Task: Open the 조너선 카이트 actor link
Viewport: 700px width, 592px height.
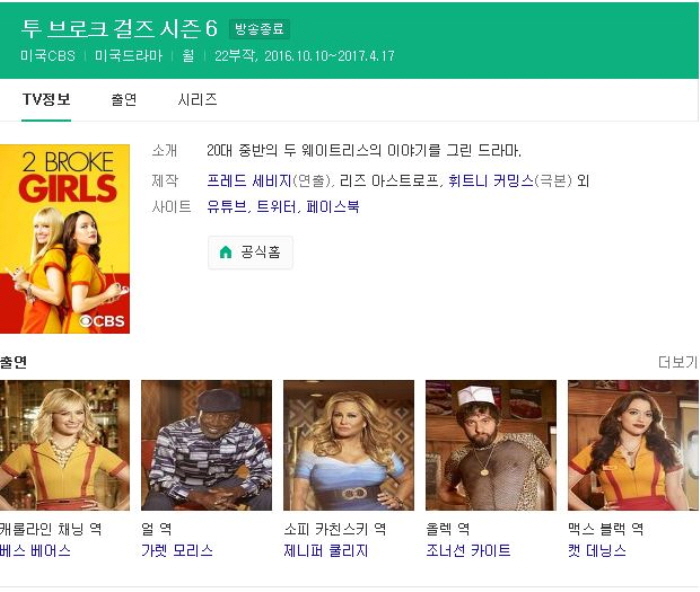Action: point(468,551)
